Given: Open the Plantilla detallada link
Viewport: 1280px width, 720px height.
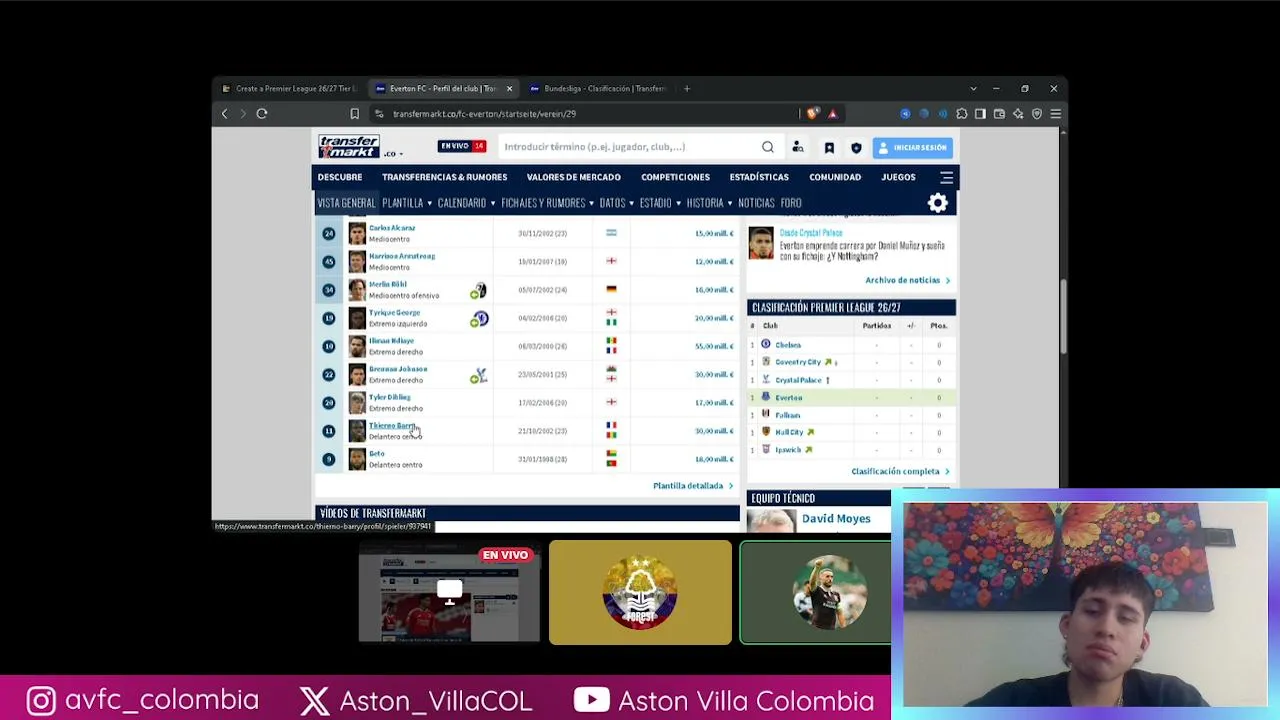Looking at the screenshot, I should [x=692, y=486].
